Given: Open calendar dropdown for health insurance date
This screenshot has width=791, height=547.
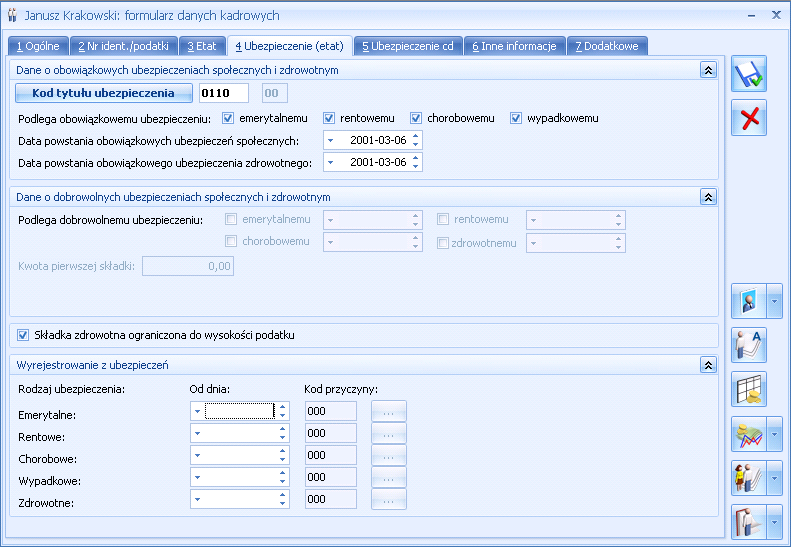Looking at the screenshot, I should click(331, 162).
